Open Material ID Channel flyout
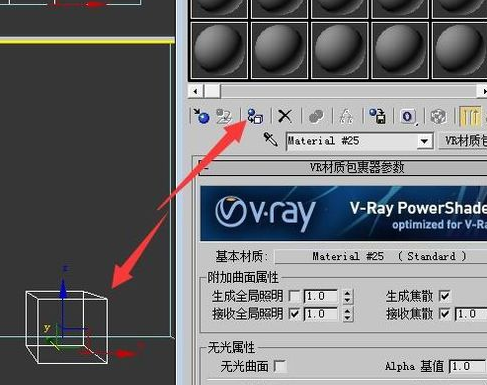Screen dimensions: 487x385 tap(408, 116)
